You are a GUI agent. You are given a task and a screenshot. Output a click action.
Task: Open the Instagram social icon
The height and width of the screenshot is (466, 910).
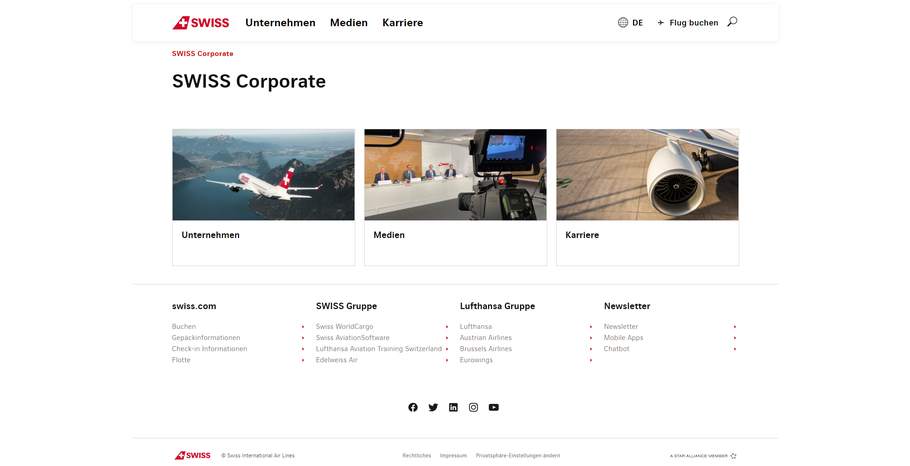pos(474,407)
